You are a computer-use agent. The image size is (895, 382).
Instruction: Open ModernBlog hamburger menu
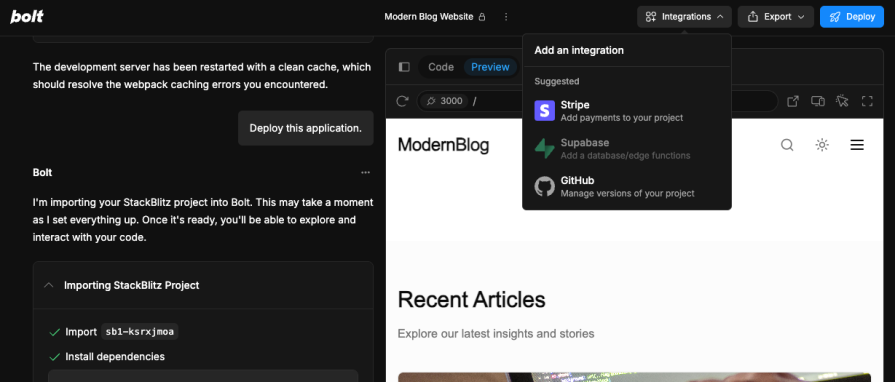tap(857, 145)
